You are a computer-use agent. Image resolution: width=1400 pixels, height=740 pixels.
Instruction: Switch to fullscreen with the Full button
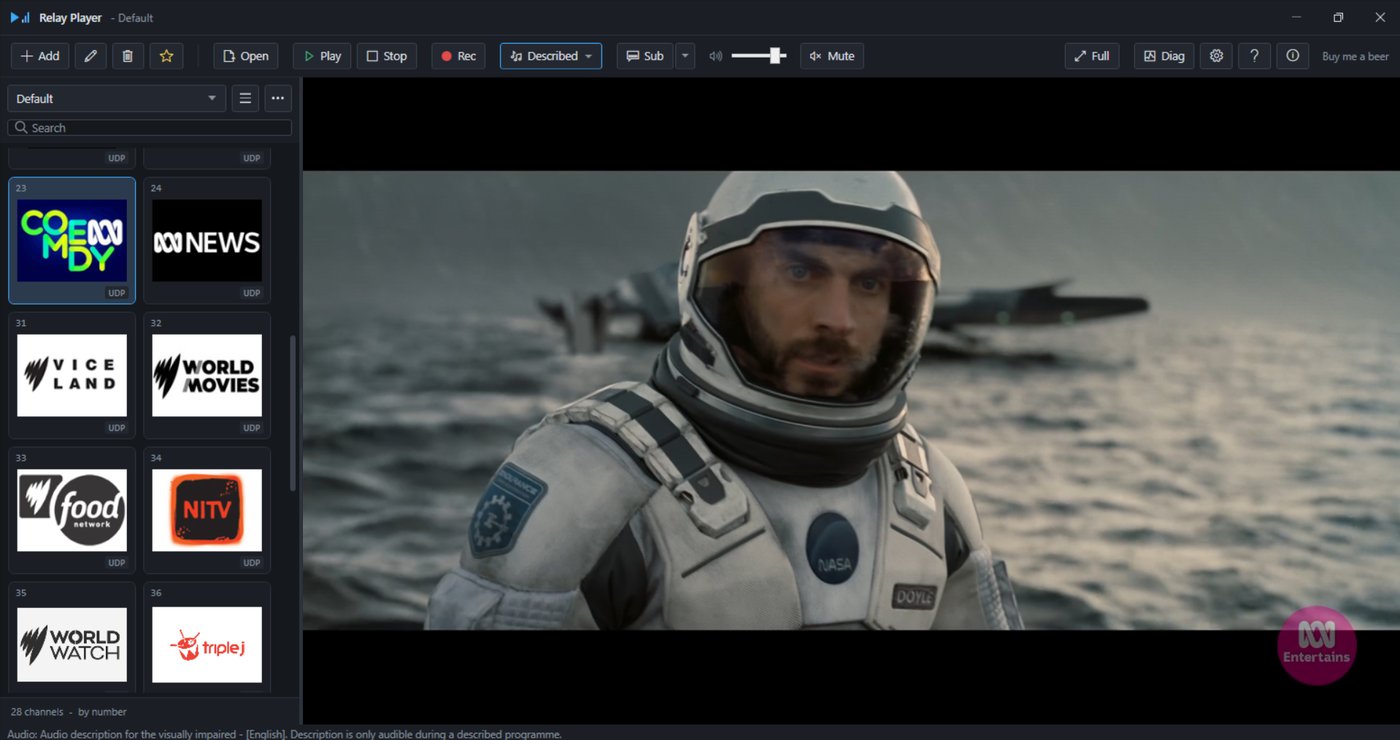1092,56
